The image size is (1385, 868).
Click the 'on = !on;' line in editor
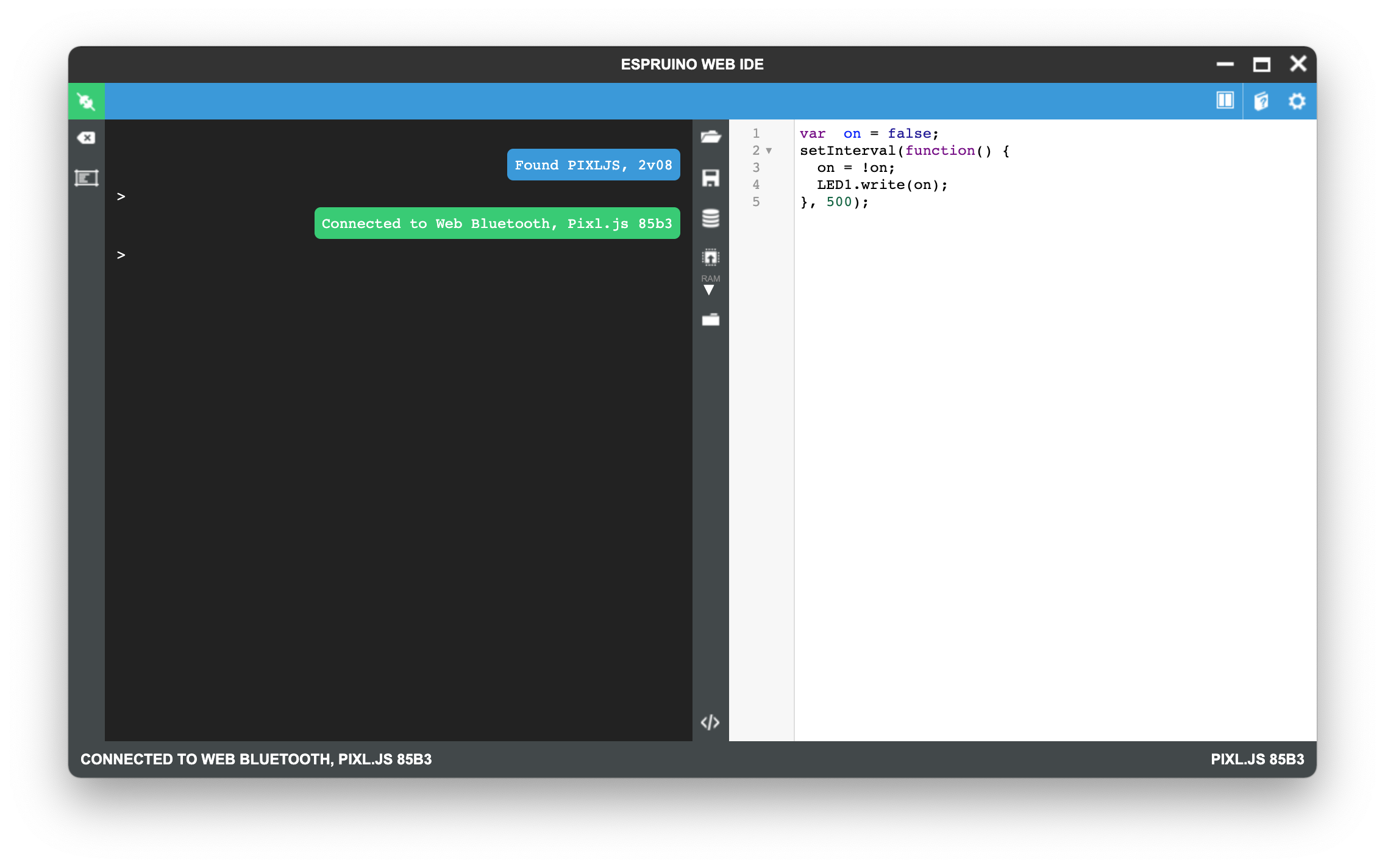pyautogui.click(x=856, y=168)
